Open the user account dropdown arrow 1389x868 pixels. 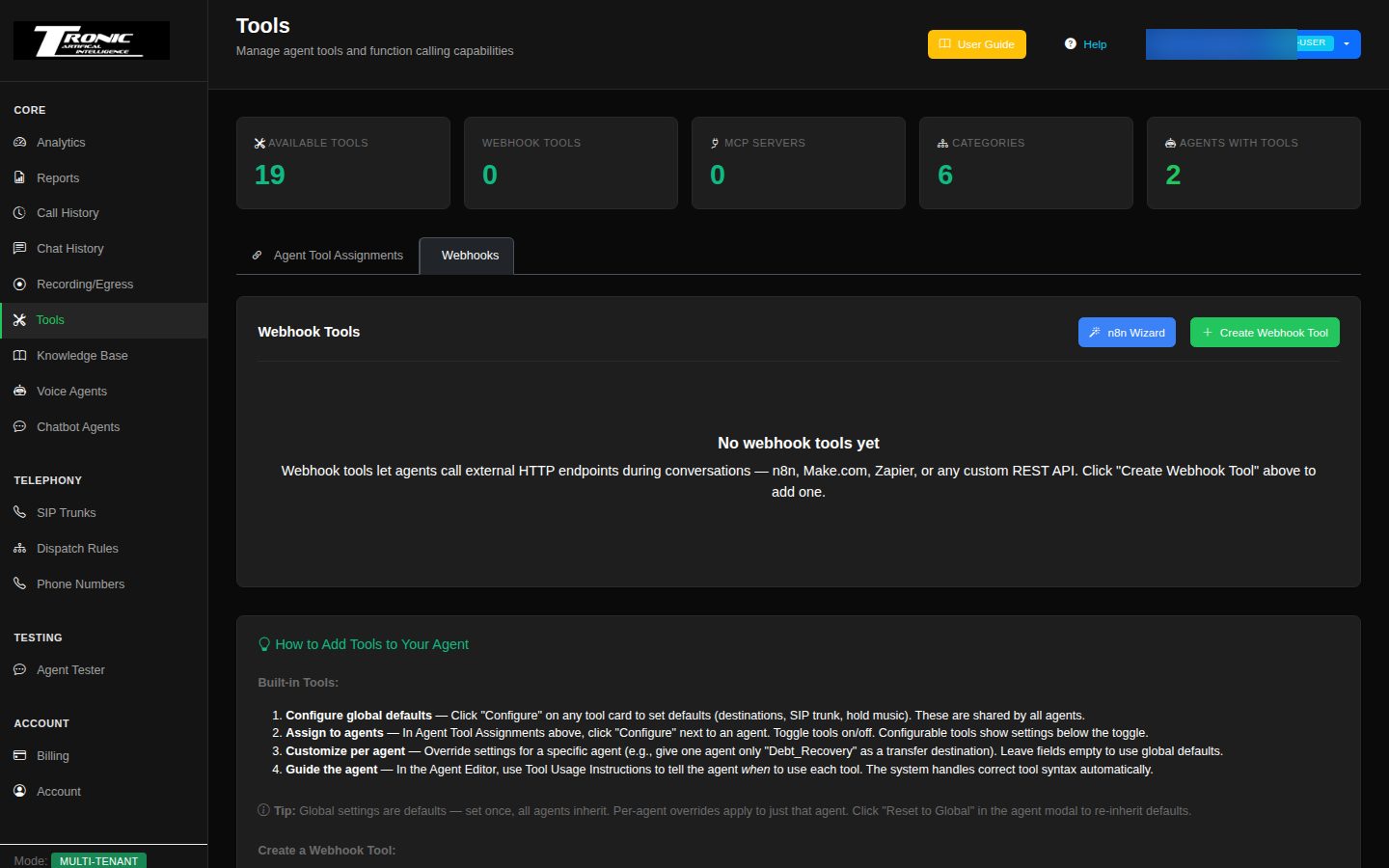1347,43
